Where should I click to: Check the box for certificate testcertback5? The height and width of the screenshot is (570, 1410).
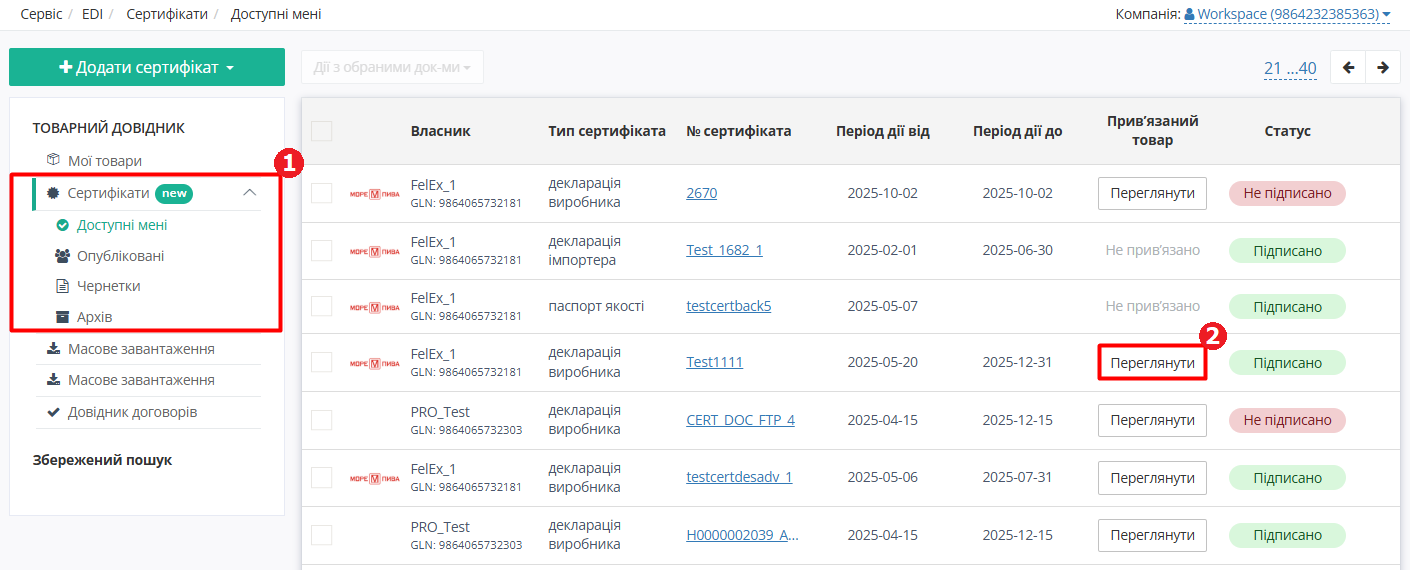[x=321, y=306]
